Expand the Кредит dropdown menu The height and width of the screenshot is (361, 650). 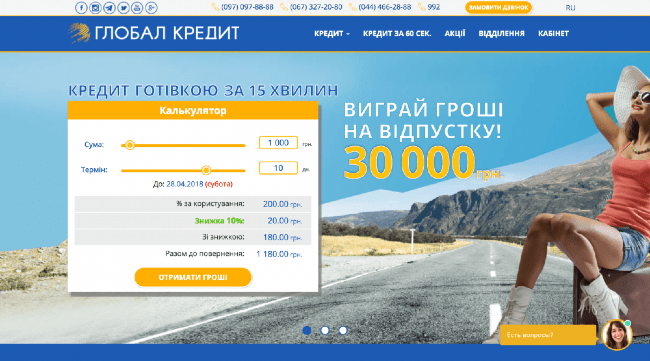pyautogui.click(x=332, y=34)
